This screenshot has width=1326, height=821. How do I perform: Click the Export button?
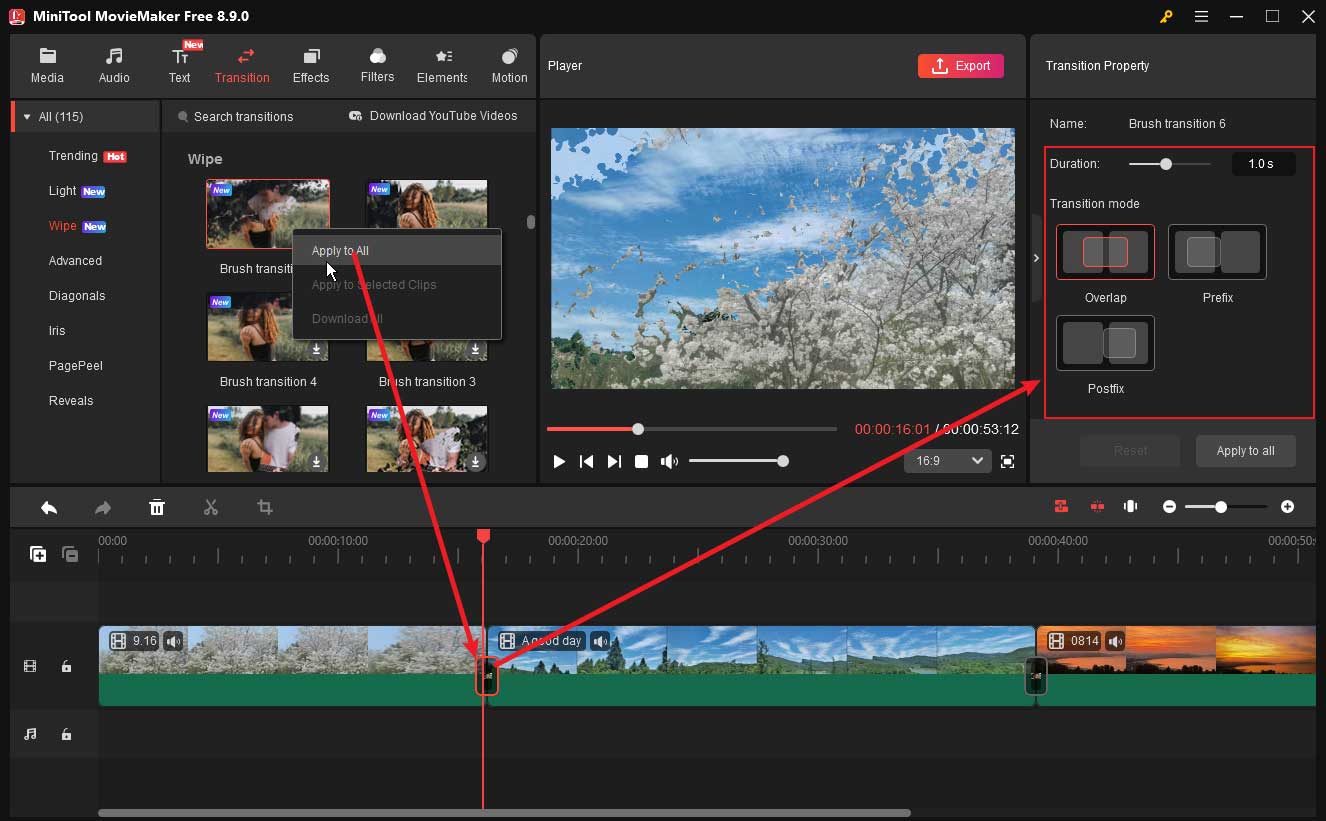coord(960,66)
